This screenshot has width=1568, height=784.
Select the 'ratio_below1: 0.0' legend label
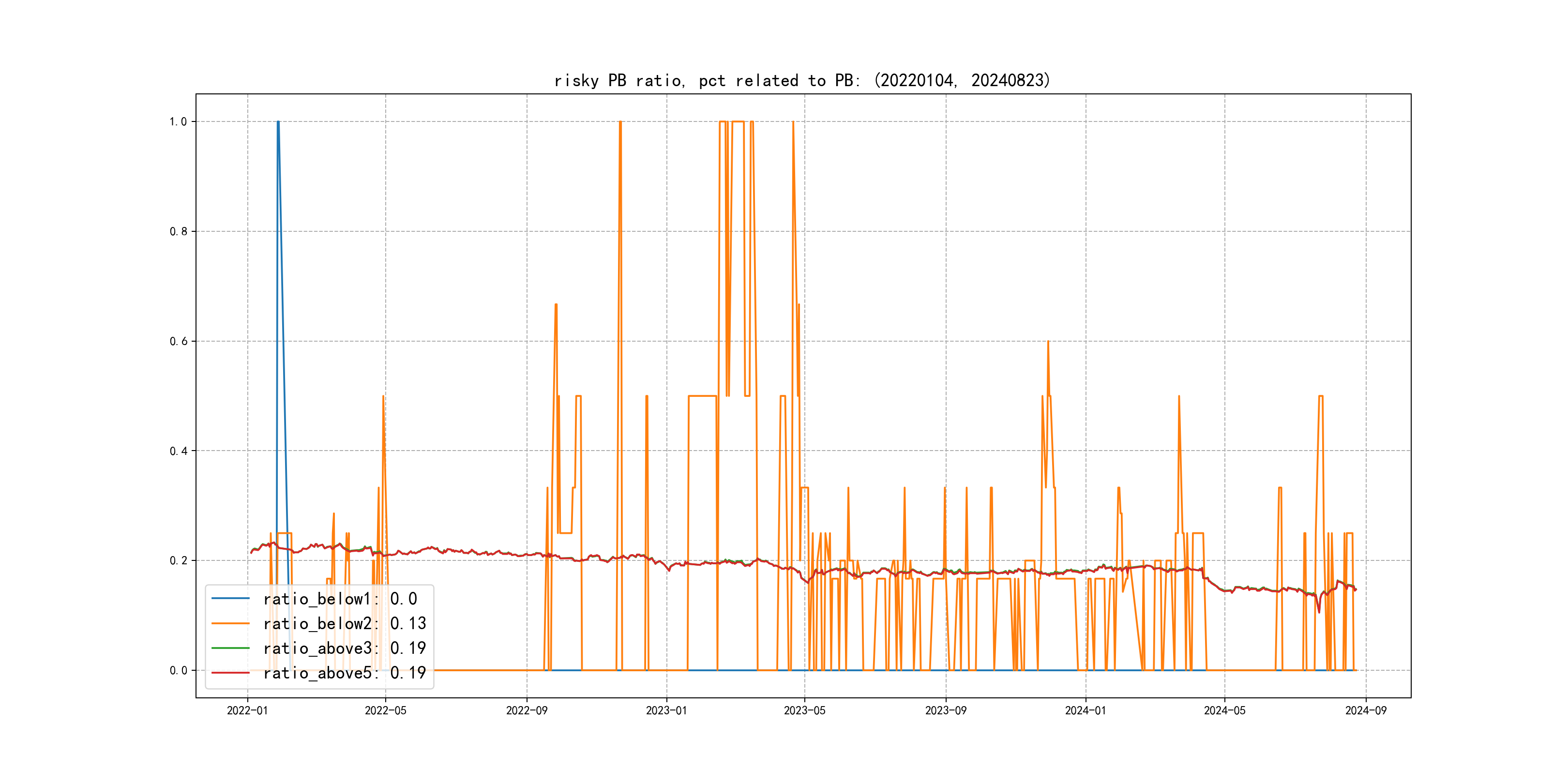click(x=340, y=599)
